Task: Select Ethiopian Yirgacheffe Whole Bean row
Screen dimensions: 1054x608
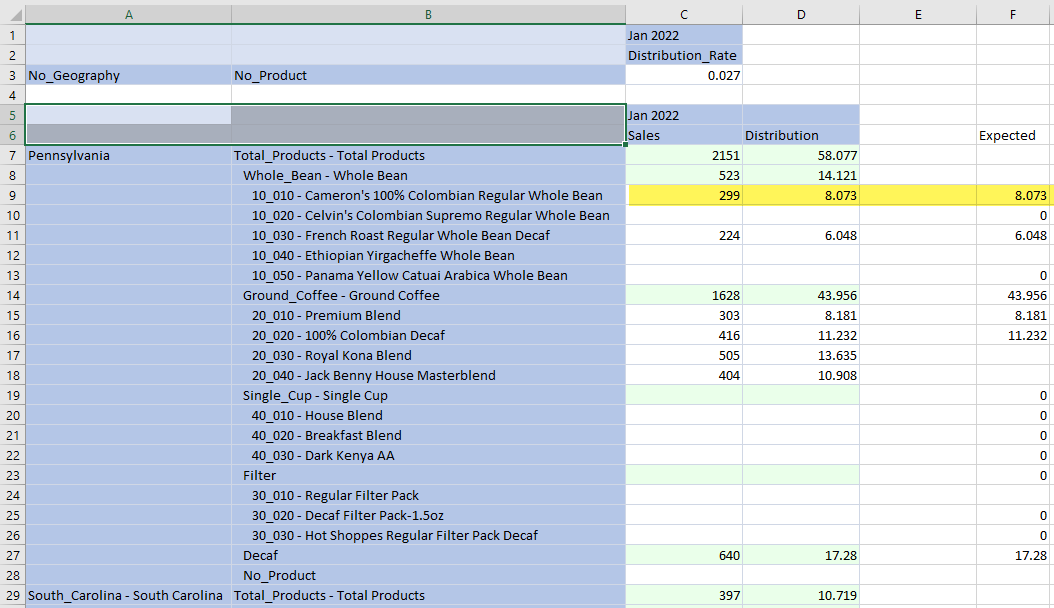Action: coord(428,255)
